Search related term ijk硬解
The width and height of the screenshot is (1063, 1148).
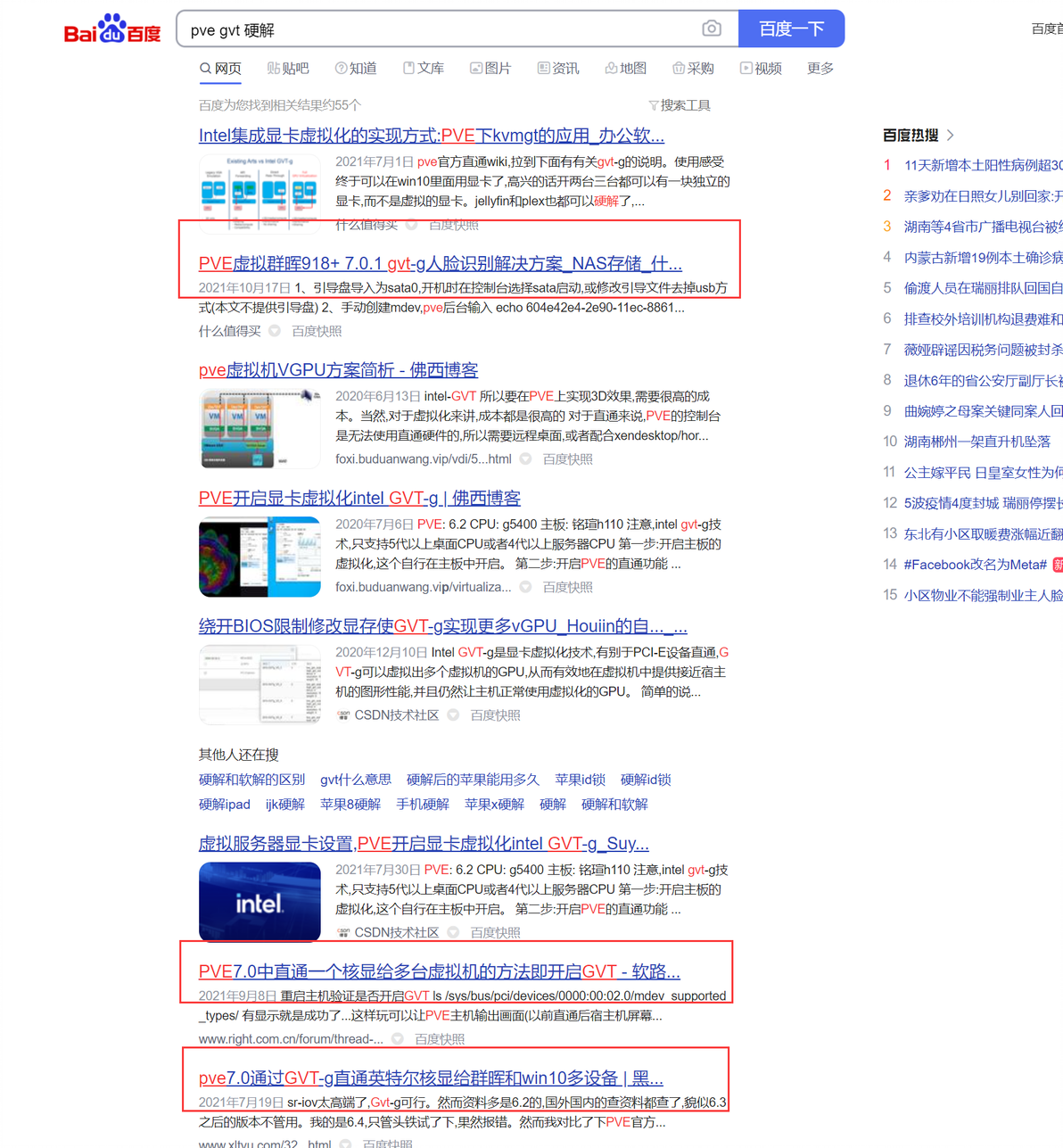coord(285,805)
